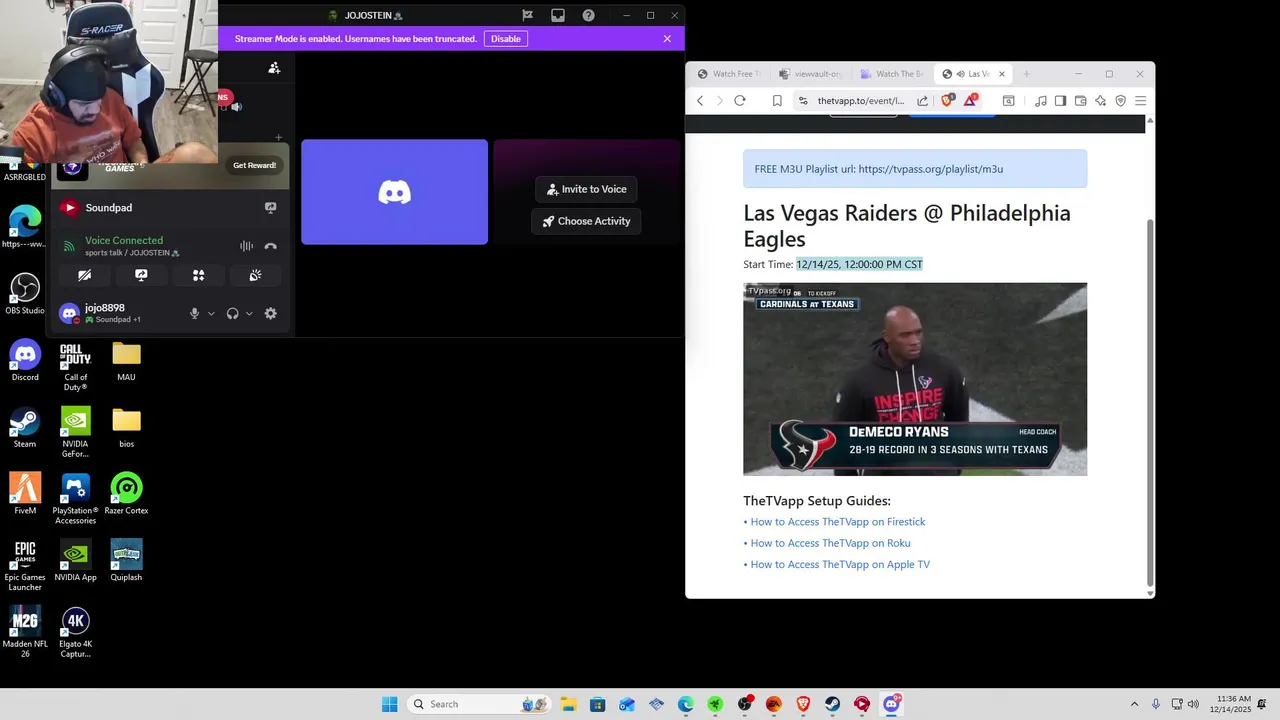Open Brave VPN shield icon
This screenshot has width=1280, height=720.
[1120, 101]
